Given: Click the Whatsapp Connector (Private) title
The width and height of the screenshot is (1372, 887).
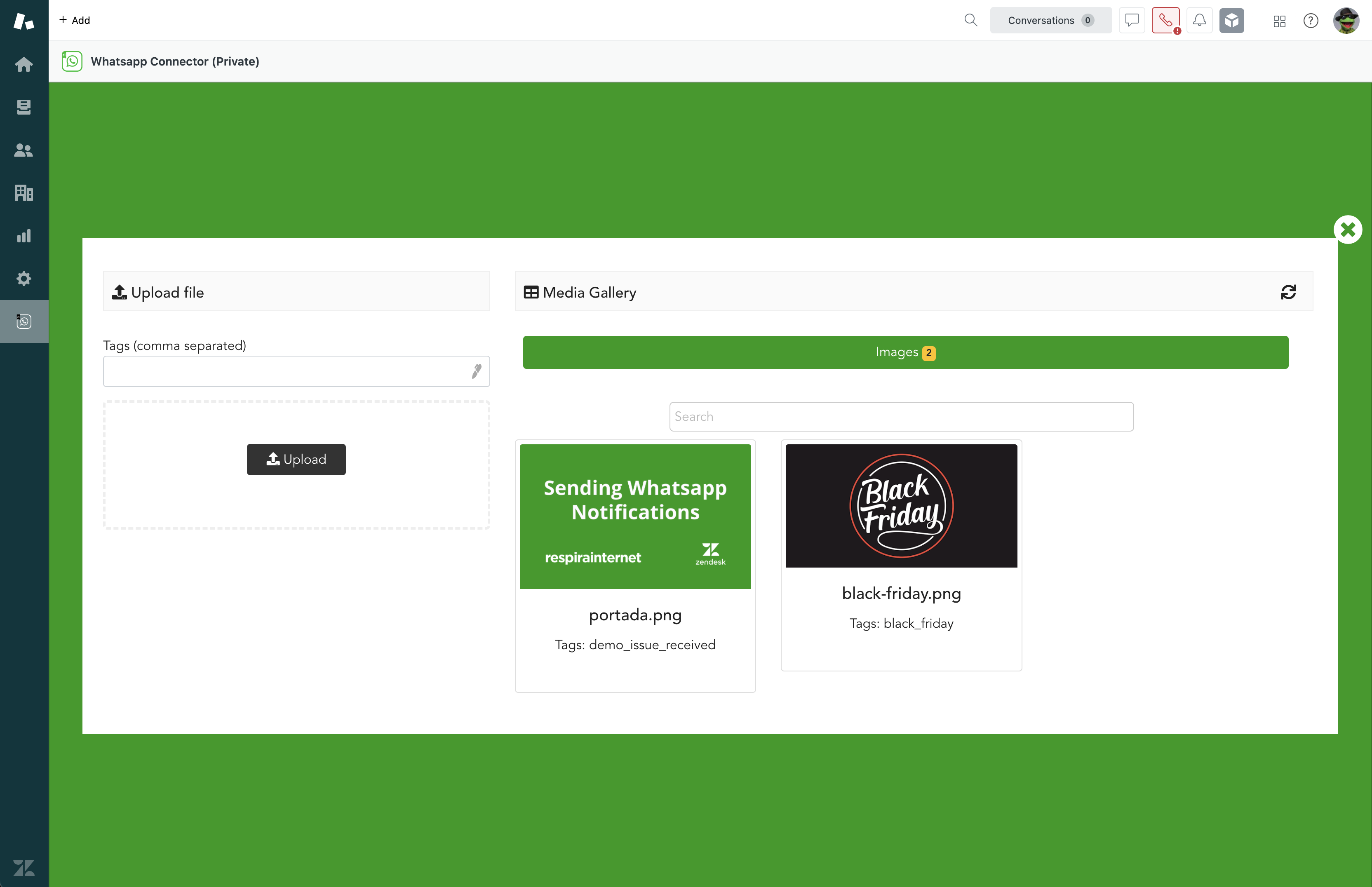Looking at the screenshot, I should (x=175, y=61).
